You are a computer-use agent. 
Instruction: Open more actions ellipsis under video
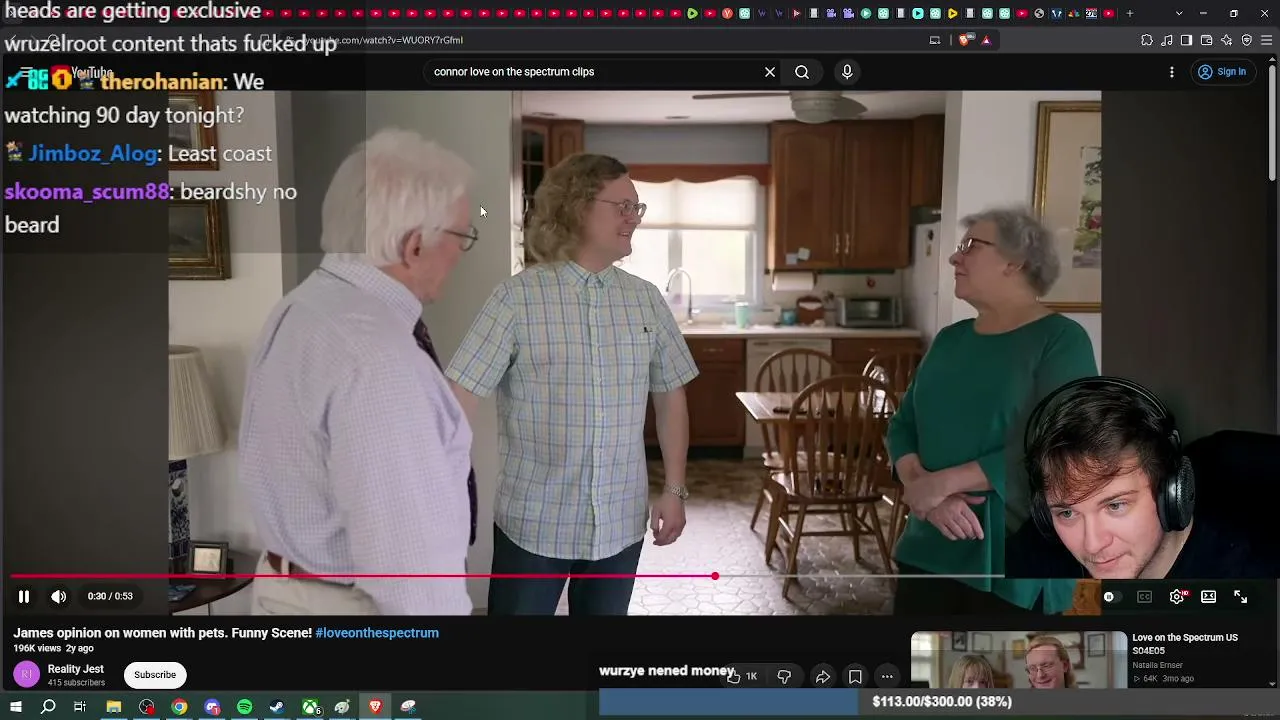(887, 677)
